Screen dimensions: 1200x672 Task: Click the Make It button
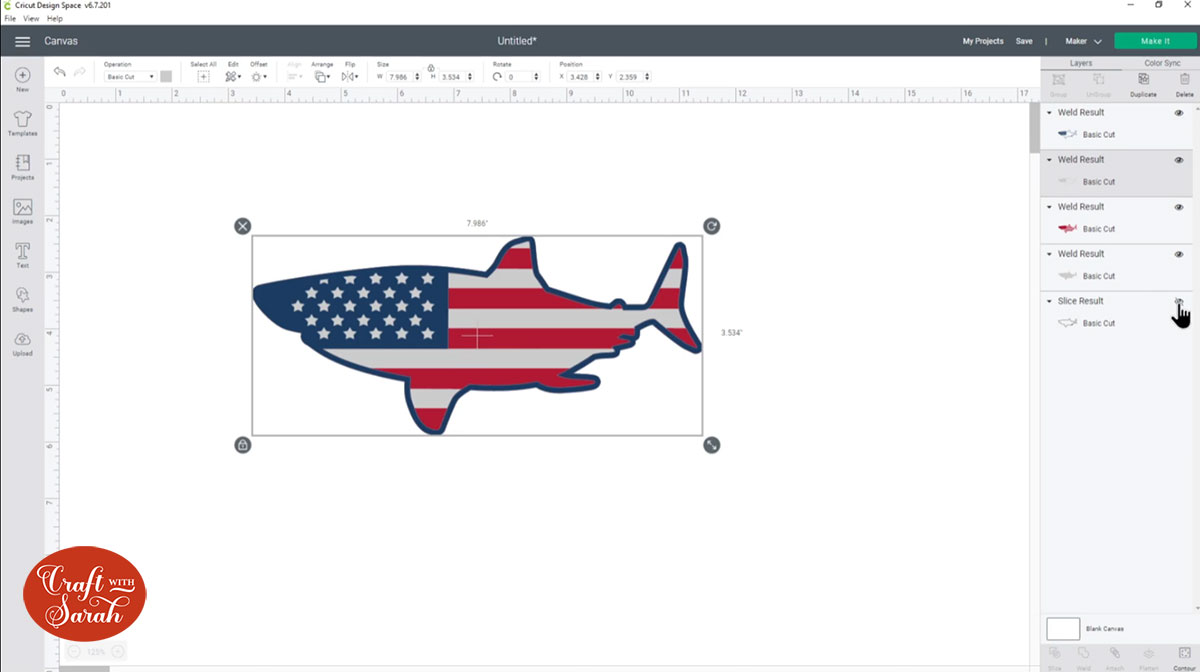[x=1155, y=41]
